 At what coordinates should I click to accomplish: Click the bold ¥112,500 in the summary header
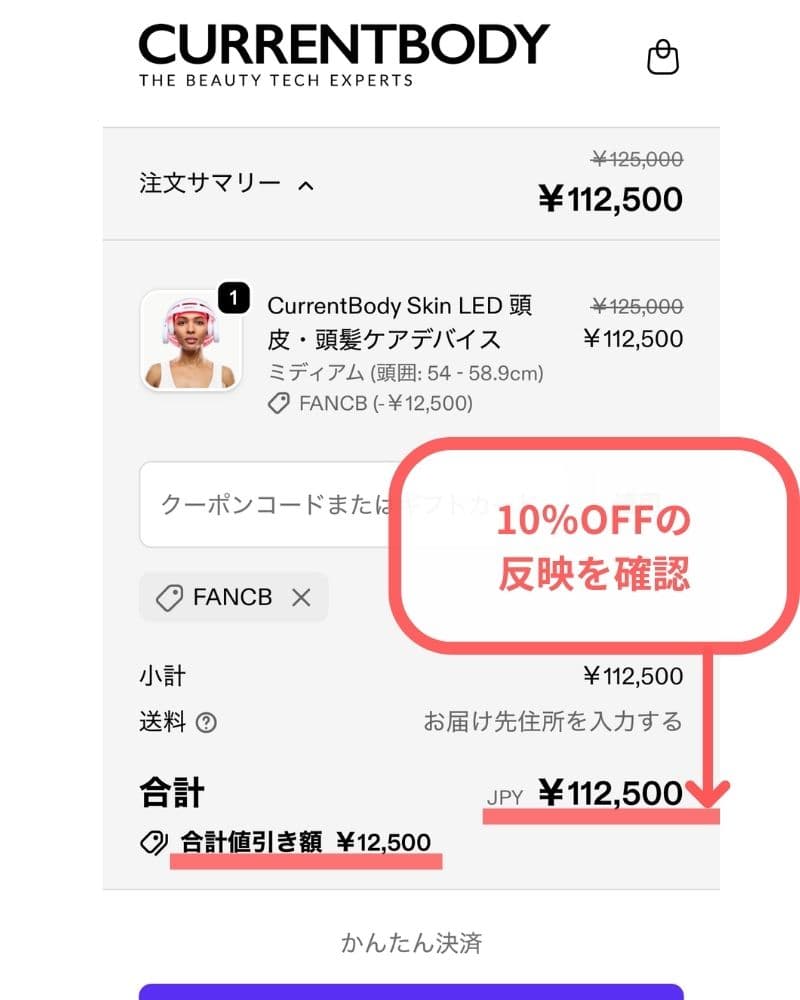610,199
